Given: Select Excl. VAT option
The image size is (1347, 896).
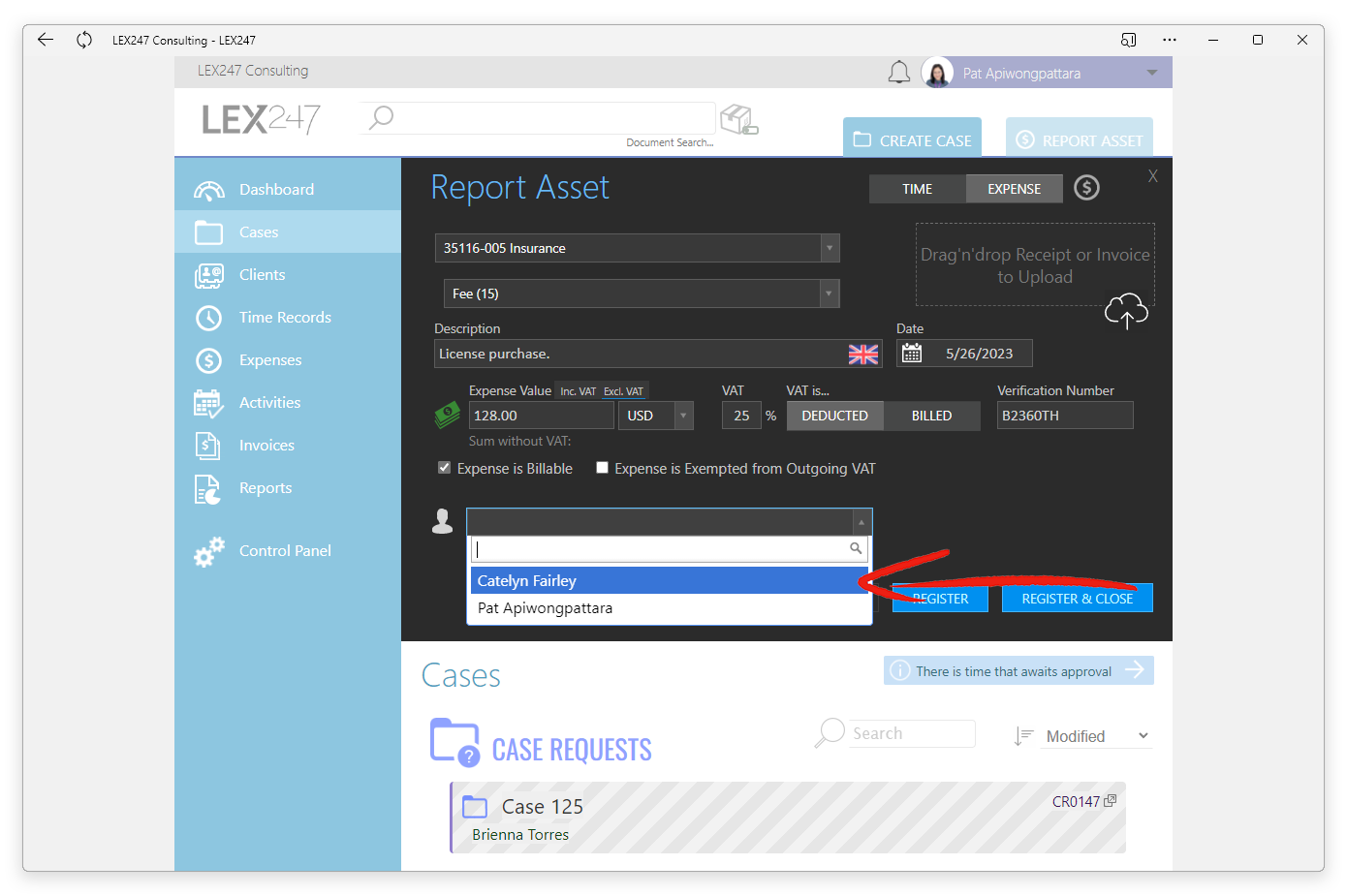Looking at the screenshot, I should 623,391.
